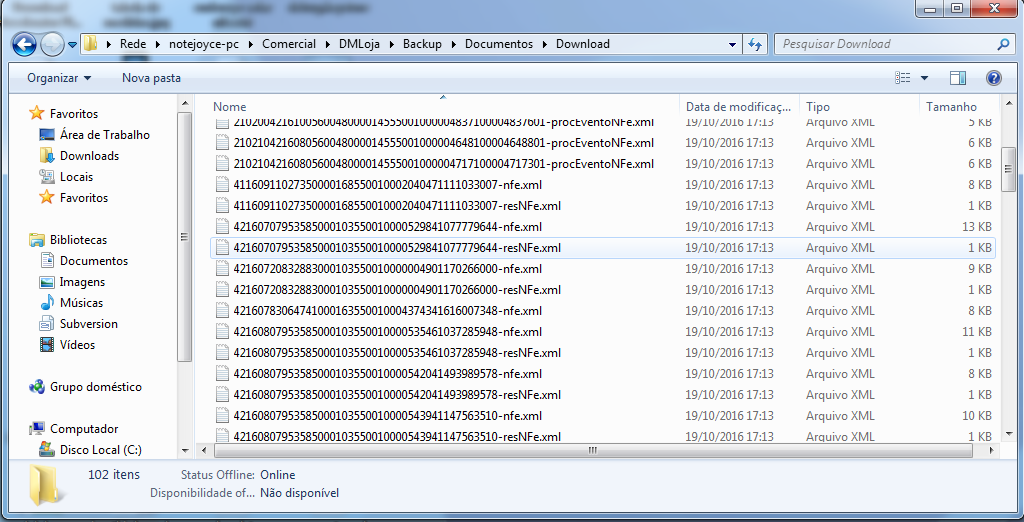Expand the arrow after Comercial in breadcrumb
This screenshot has height=522, width=1024.
pos(327,44)
